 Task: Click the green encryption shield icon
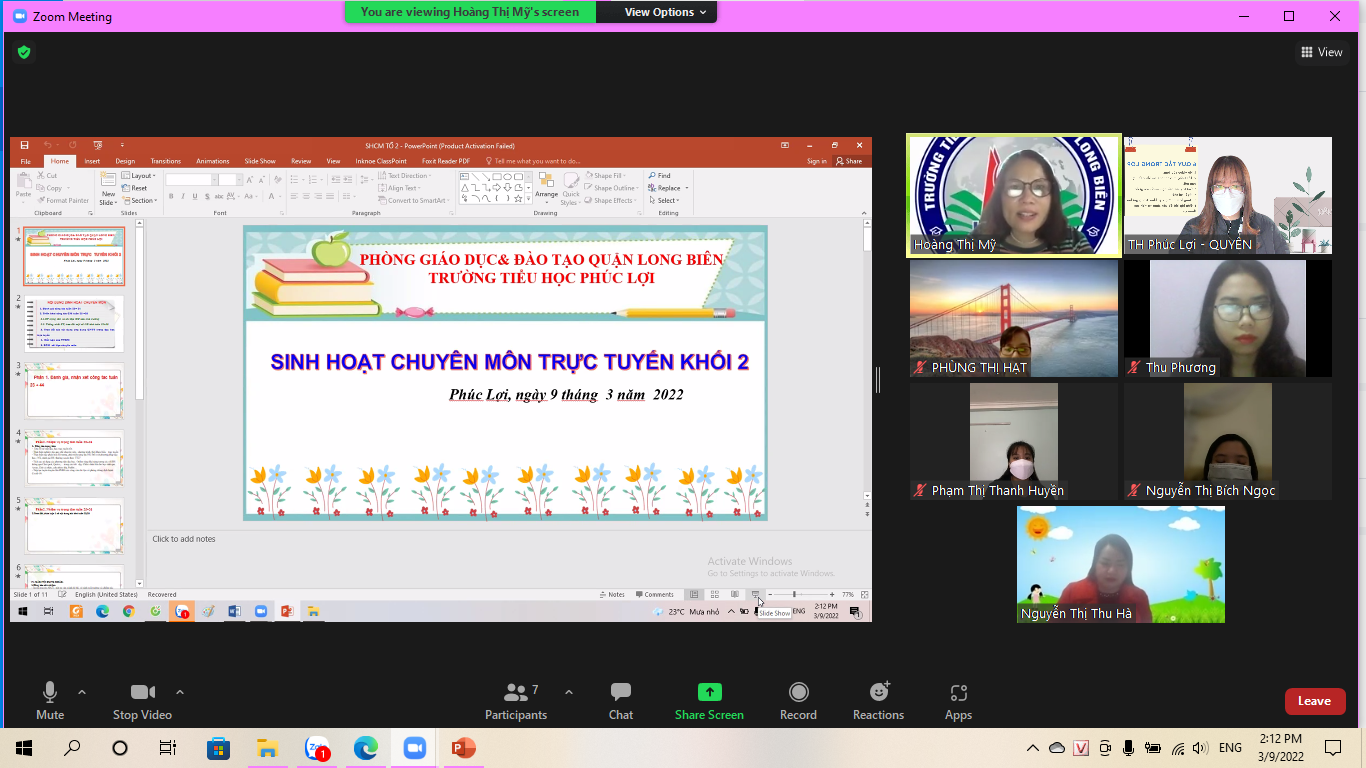pyautogui.click(x=24, y=52)
